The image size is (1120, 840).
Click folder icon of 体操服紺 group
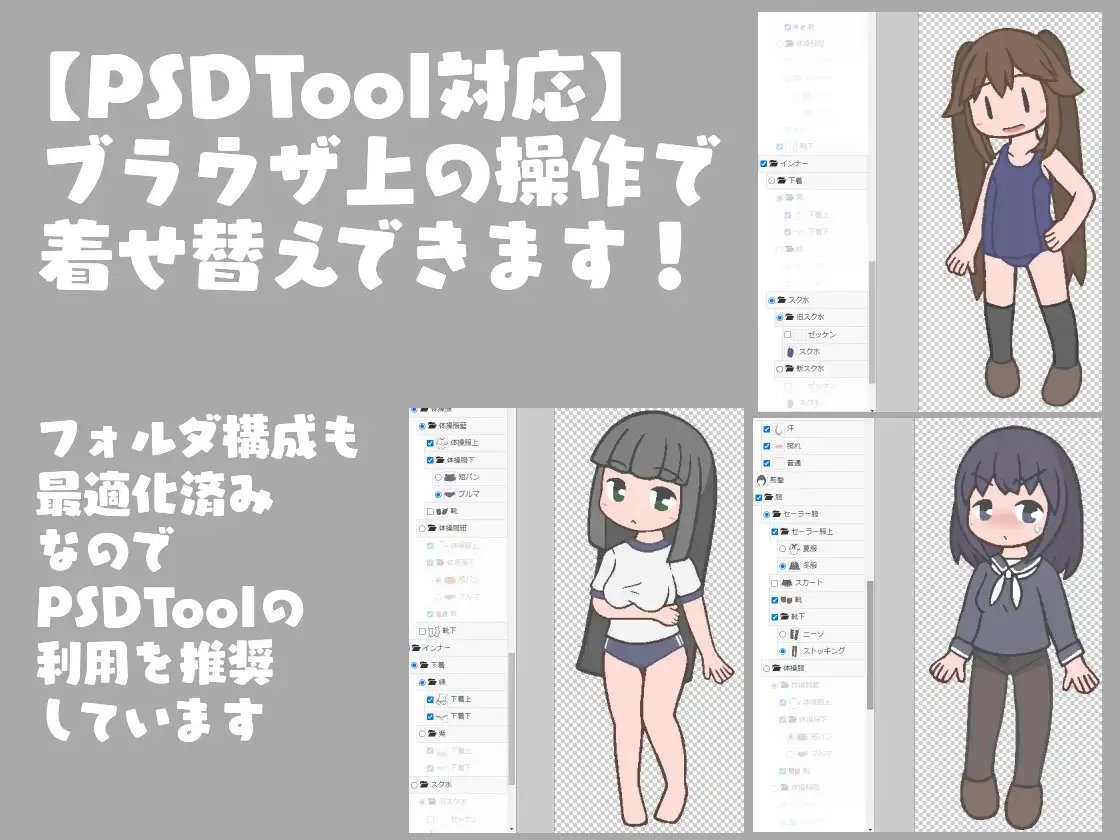point(432,528)
